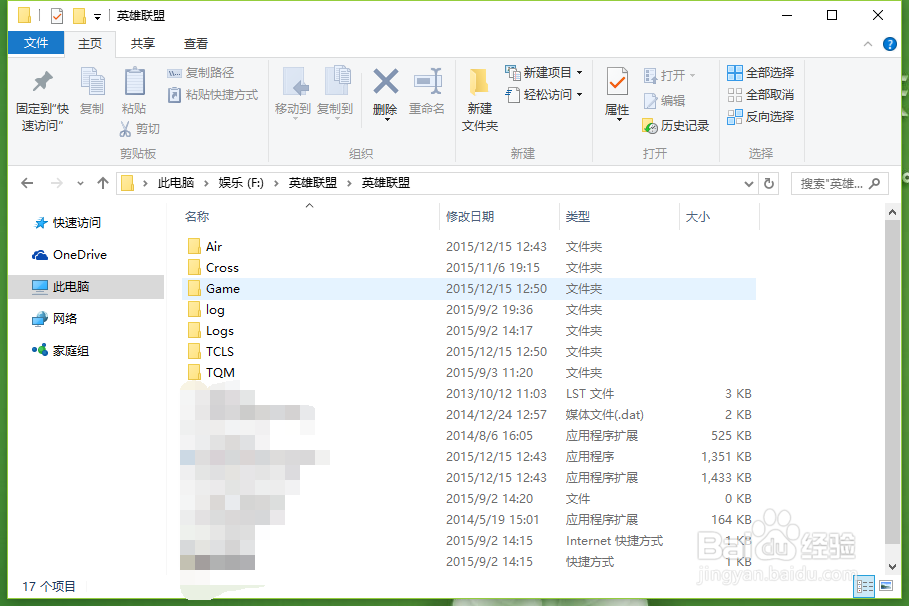Click the Cut scissors icon
Image resolution: width=909 pixels, height=606 pixels.
click(x=125, y=129)
